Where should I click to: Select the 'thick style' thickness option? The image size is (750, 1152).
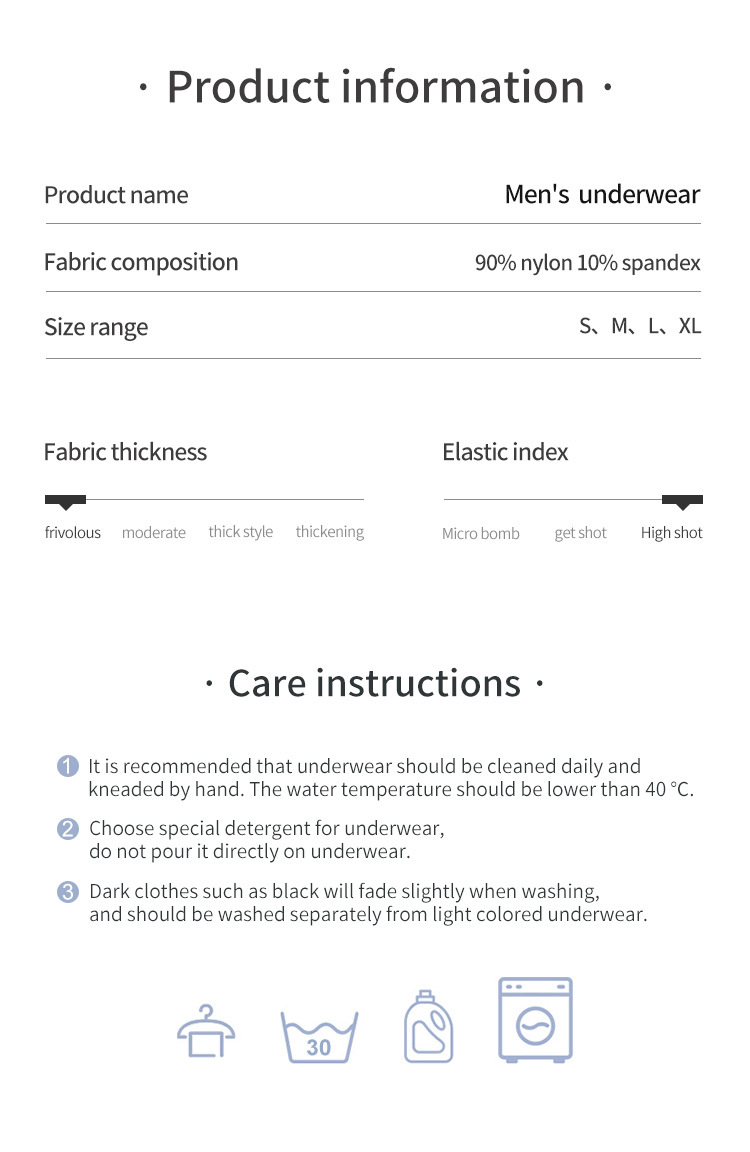pos(240,532)
